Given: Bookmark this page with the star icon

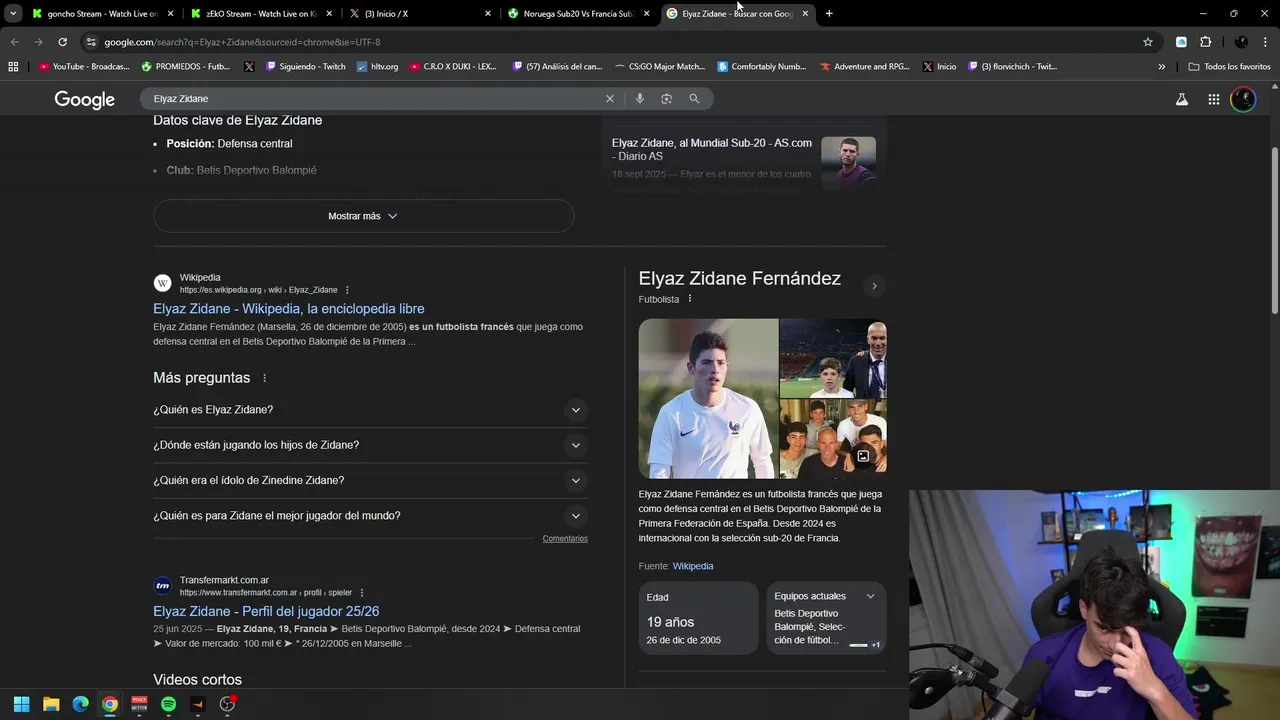Looking at the screenshot, I should pos(1148,42).
